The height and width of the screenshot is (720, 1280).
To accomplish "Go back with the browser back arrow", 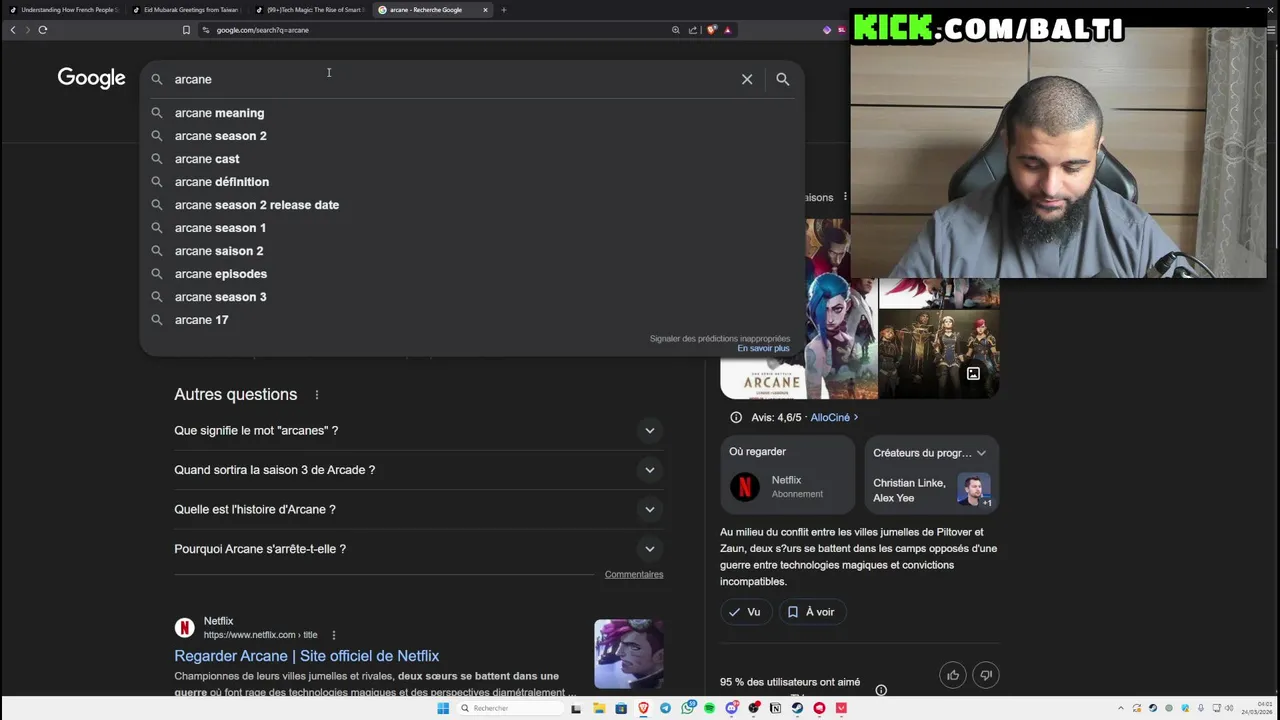I will [13, 30].
